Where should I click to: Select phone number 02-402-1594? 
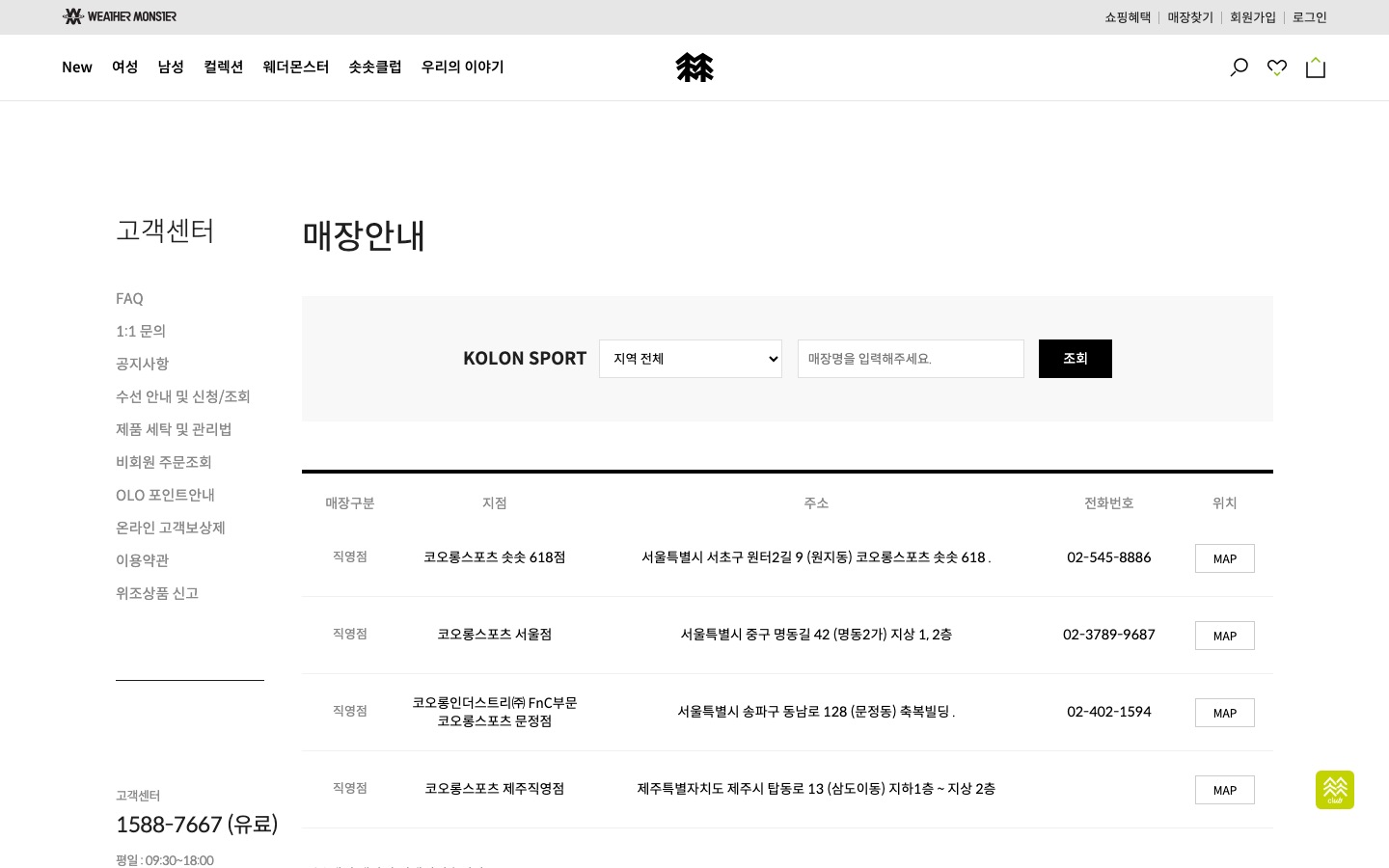[x=1109, y=712]
